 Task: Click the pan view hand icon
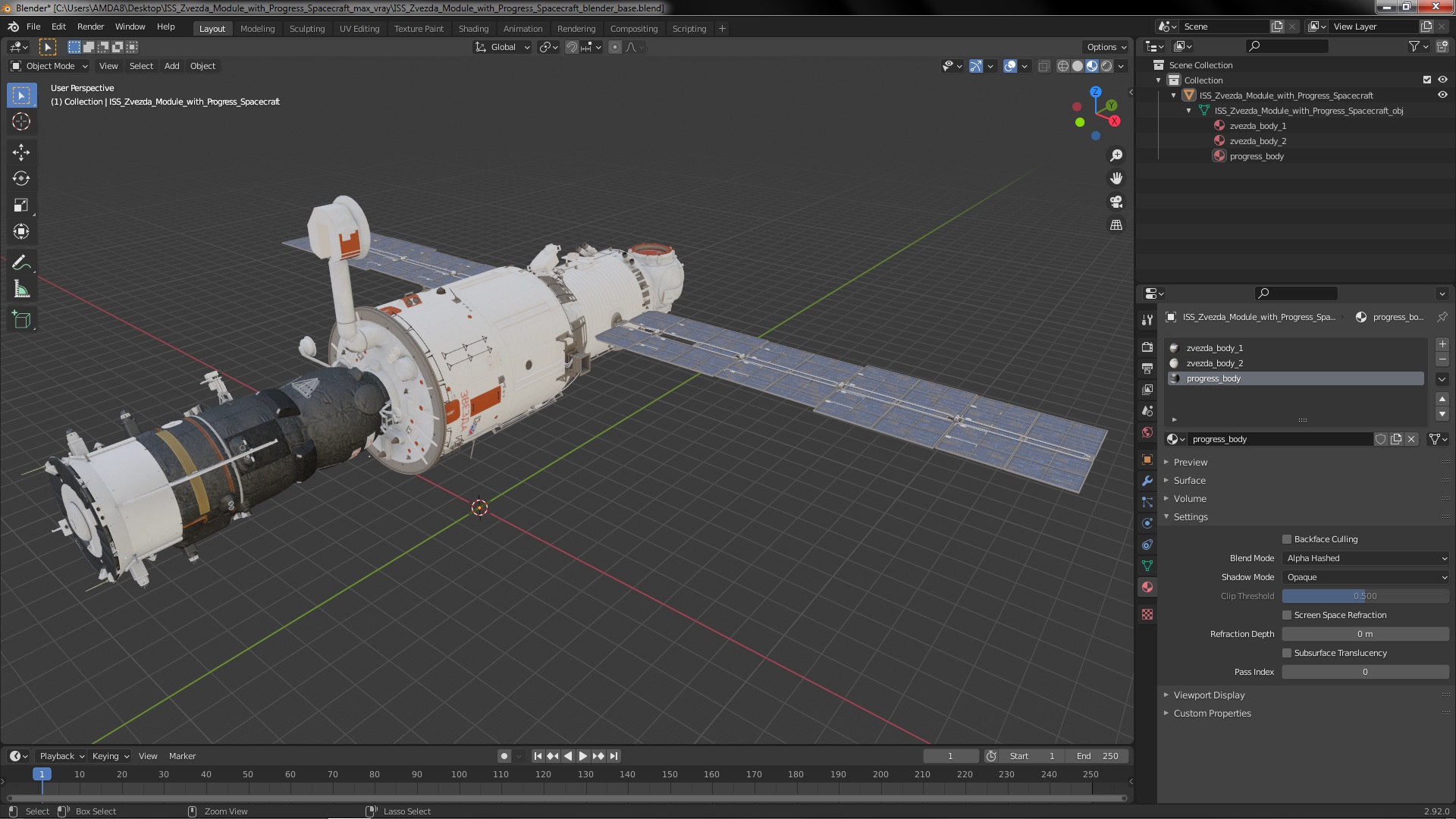(1116, 178)
